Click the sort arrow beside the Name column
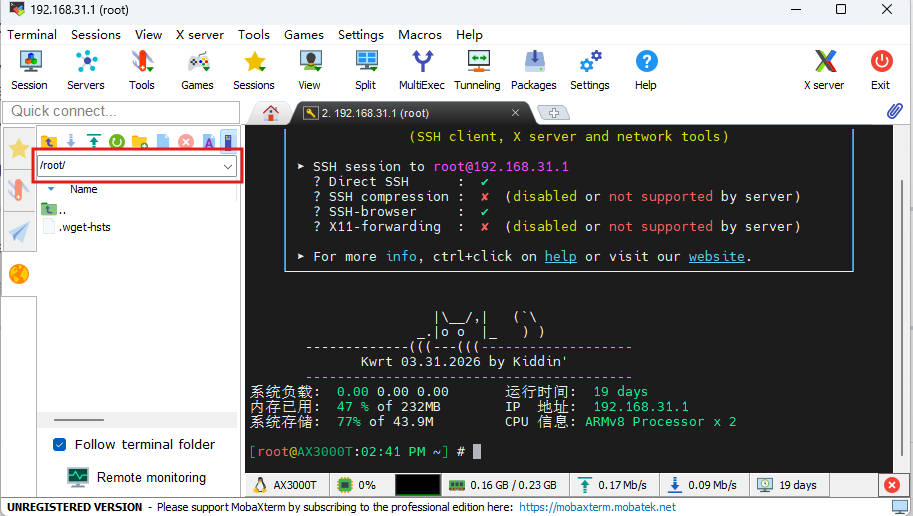913x516 pixels. click(x=51, y=189)
